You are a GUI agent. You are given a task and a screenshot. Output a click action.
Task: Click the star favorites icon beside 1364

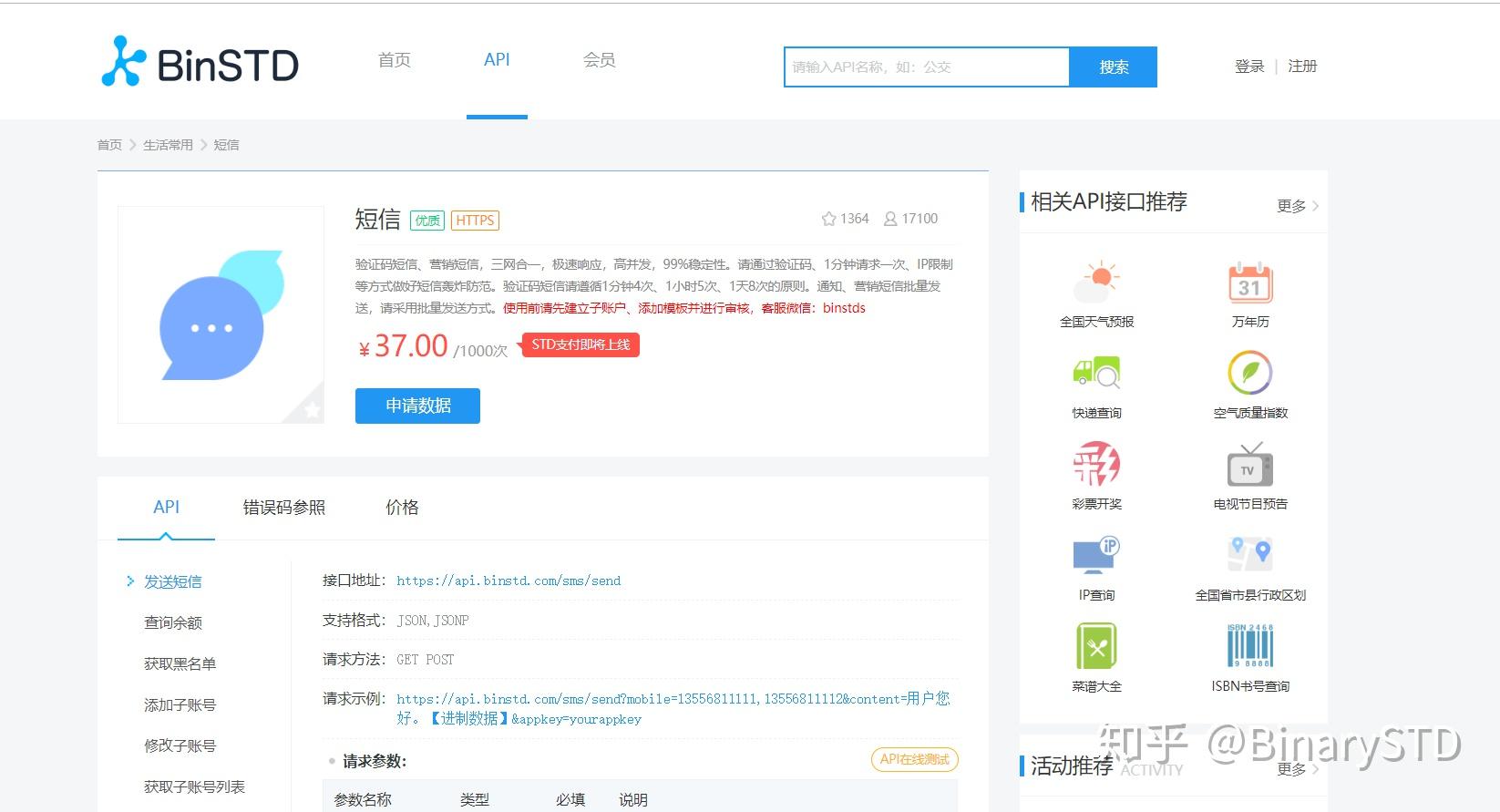click(x=828, y=219)
